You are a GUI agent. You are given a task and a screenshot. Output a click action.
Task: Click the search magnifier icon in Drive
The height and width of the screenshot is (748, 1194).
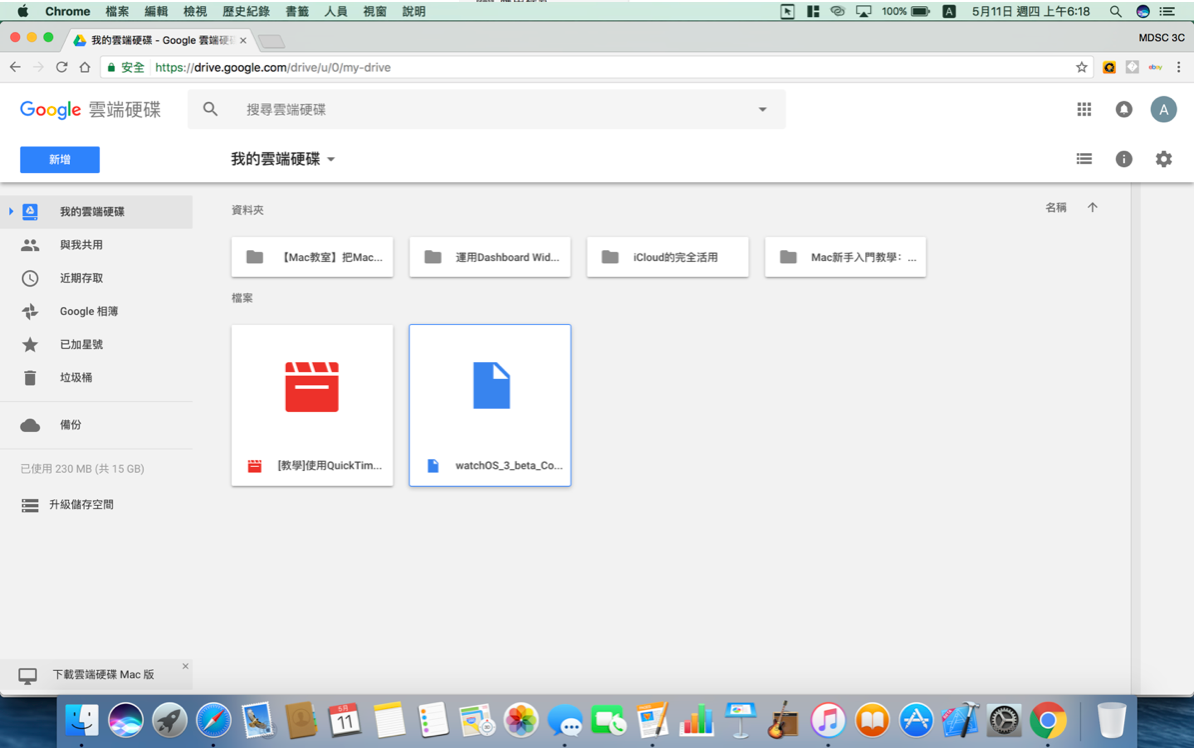[210, 109]
